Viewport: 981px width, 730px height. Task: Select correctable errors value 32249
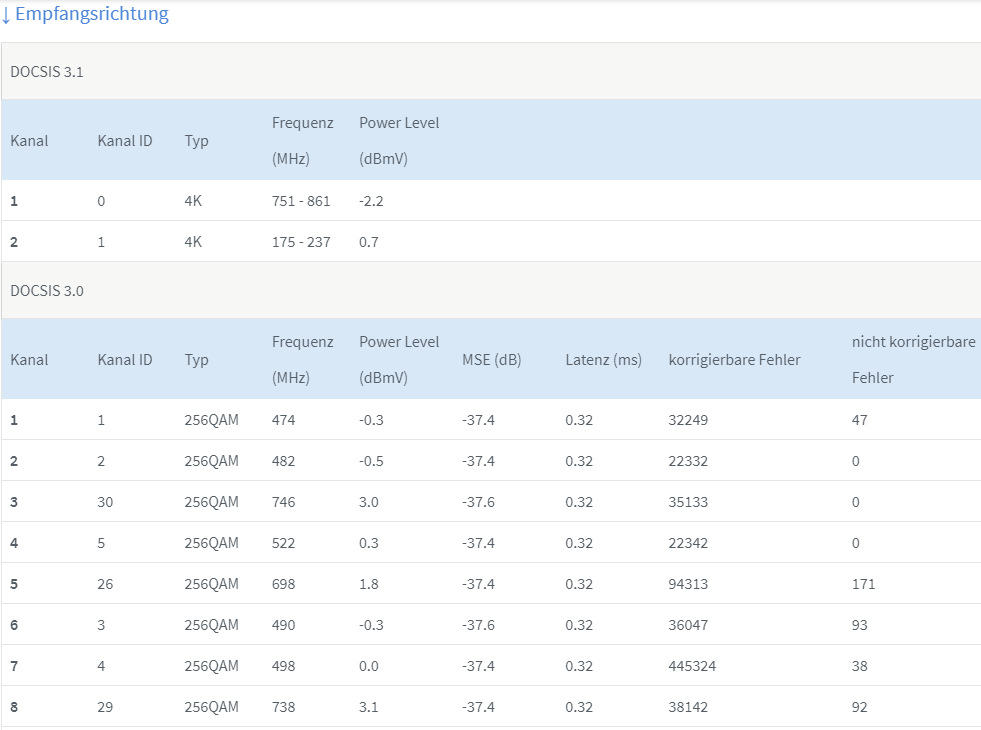click(688, 420)
